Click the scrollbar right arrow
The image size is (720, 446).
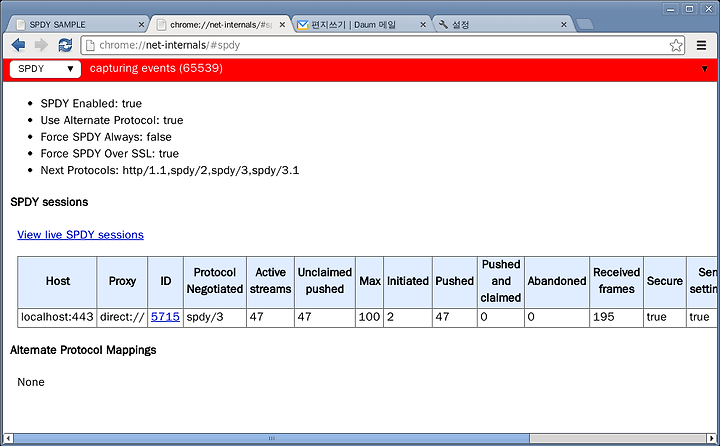(711, 438)
